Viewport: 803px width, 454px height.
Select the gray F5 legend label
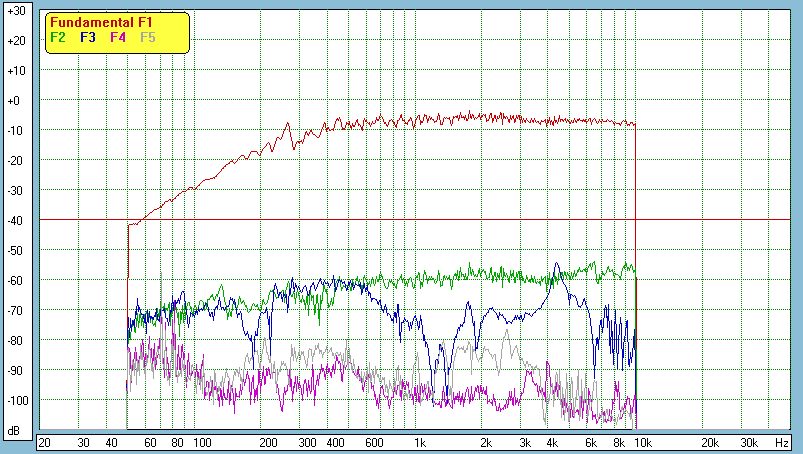[x=147, y=37]
